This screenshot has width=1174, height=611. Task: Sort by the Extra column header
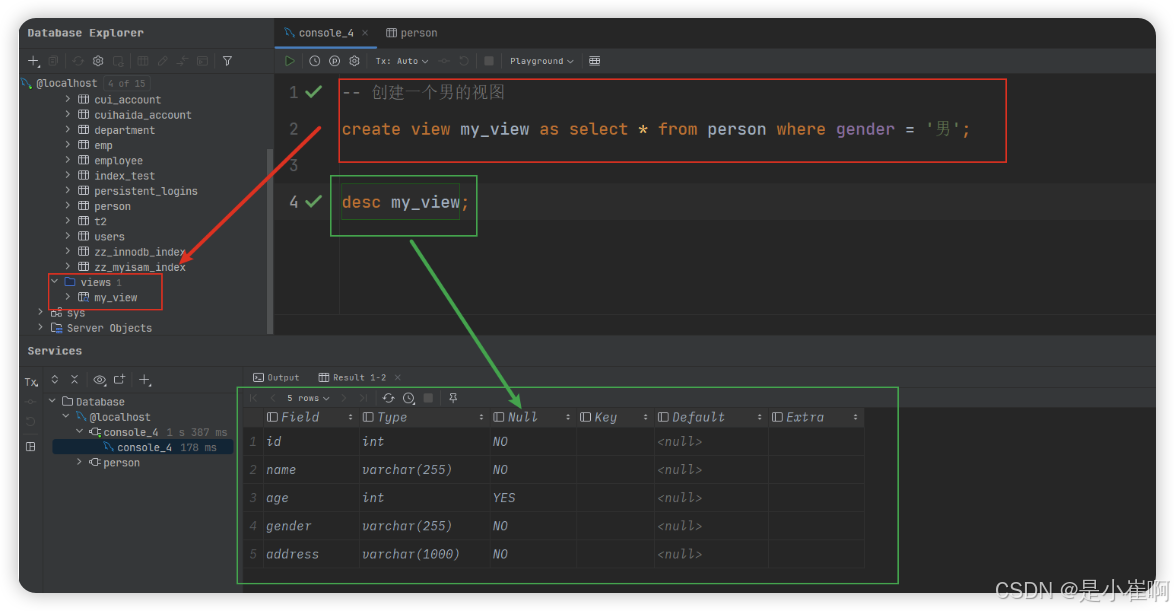tap(815, 417)
